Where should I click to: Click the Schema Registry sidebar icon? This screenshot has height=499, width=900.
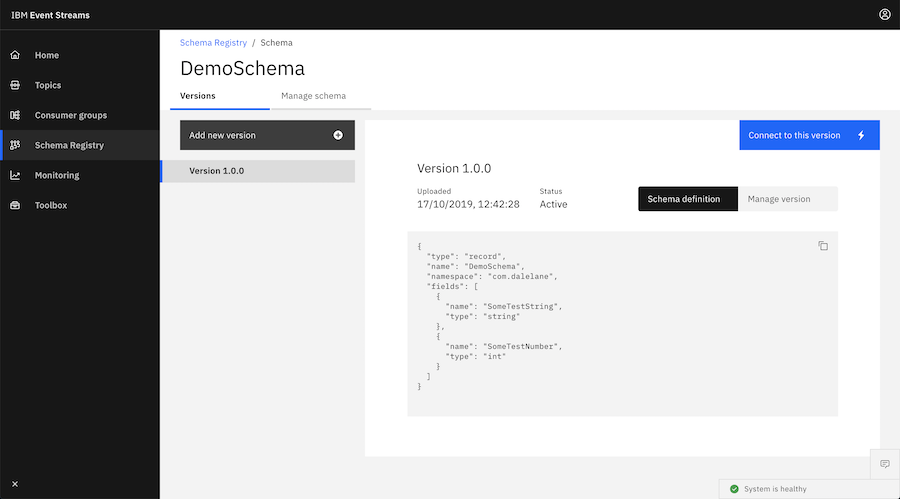(15, 145)
